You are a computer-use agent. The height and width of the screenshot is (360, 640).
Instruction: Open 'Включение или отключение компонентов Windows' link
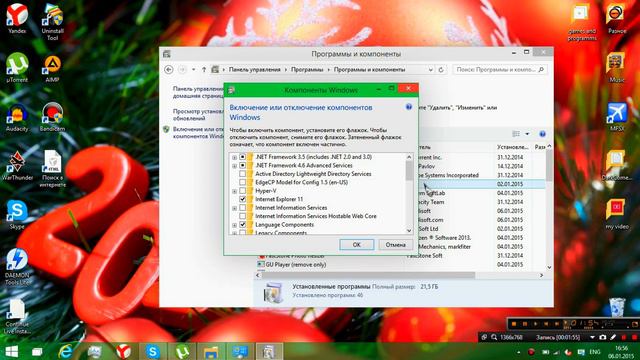pyautogui.click(x=198, y=133)
